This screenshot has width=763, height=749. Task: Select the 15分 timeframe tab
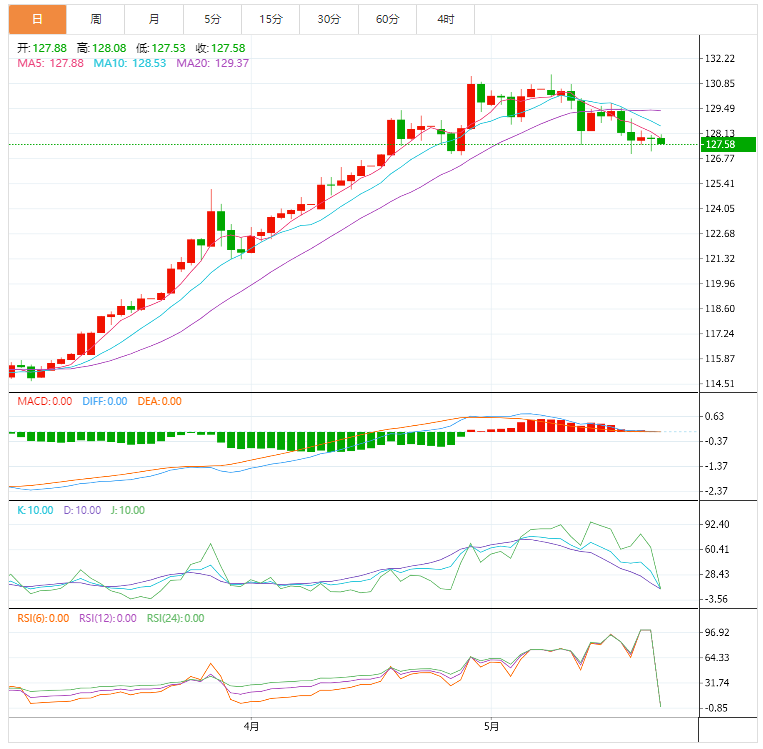pos(270,19)
